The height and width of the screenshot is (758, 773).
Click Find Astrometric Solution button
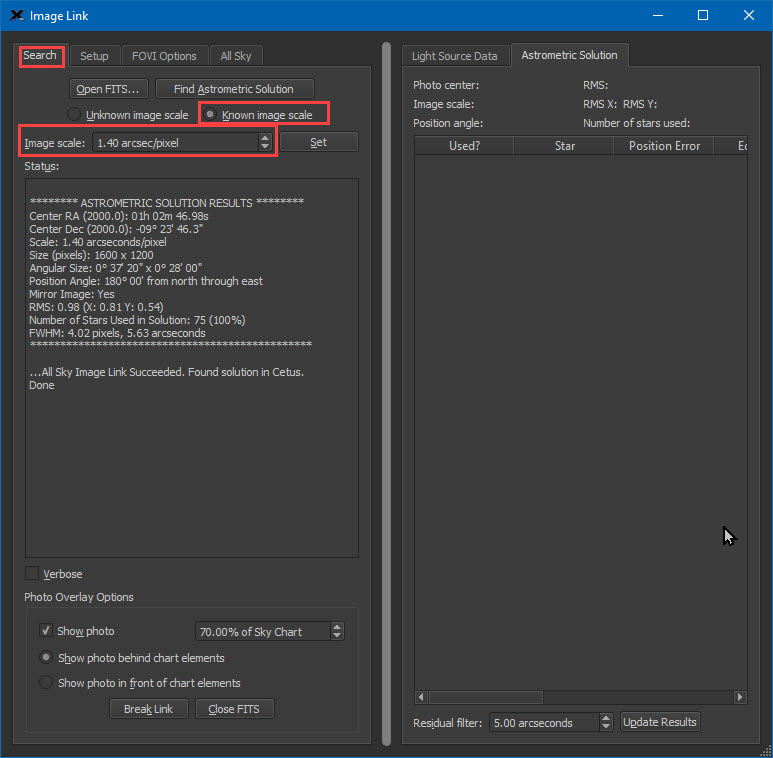pyautogui.click(x=234, y=89)
